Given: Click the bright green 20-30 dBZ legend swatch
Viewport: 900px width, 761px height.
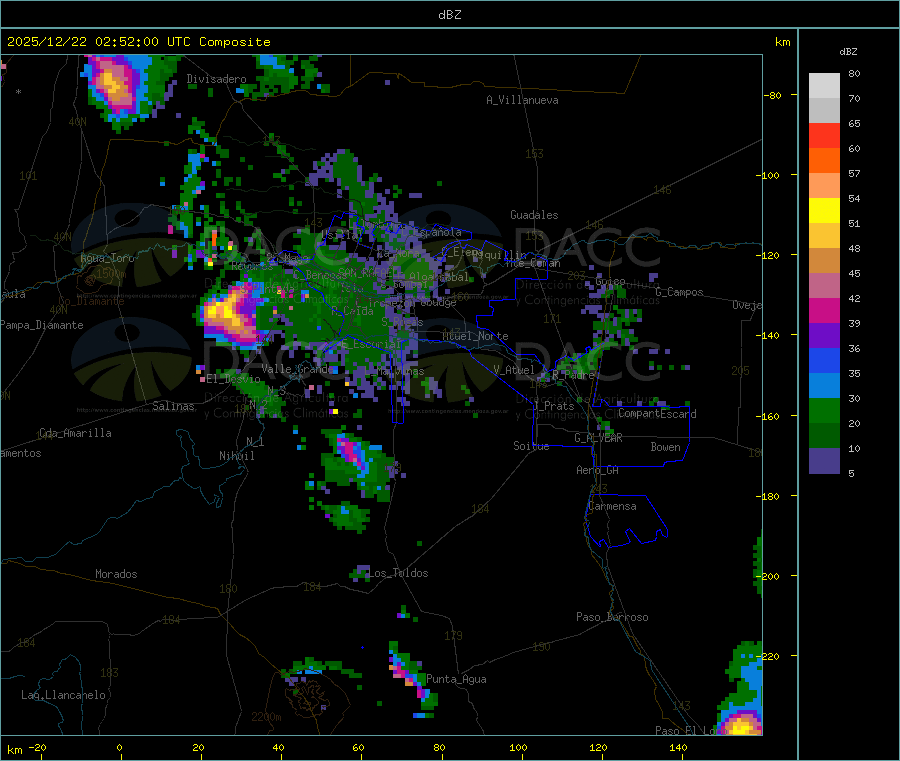Looking at the screenshot, I should 824,410.
